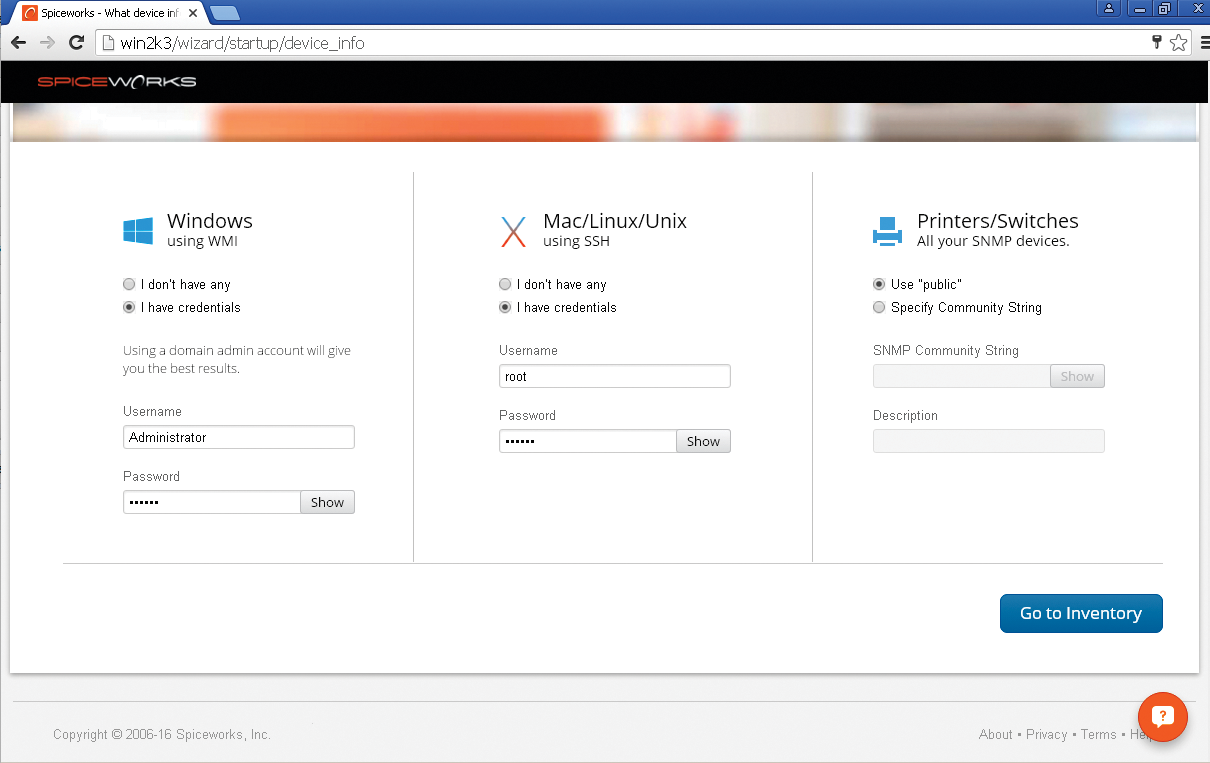Screen dimensions: 1210x763
Task: Click the Go to Inventory button
Action: (1081, 613)
